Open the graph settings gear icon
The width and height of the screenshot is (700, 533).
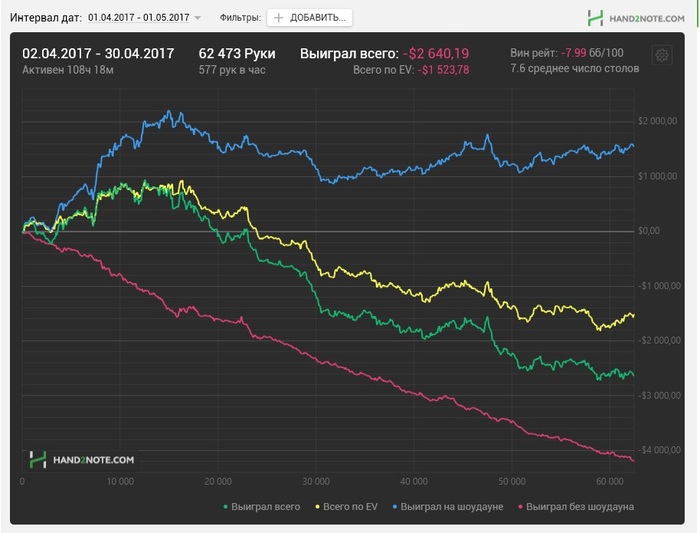pos(661,57)
